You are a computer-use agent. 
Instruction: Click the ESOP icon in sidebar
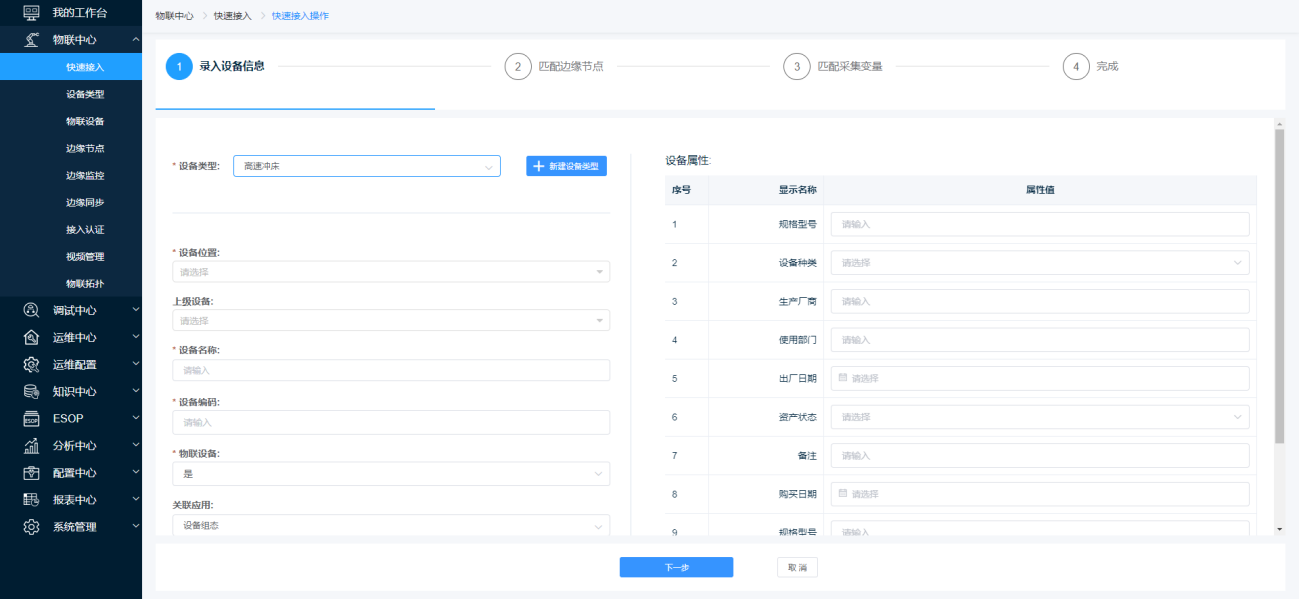31,419
